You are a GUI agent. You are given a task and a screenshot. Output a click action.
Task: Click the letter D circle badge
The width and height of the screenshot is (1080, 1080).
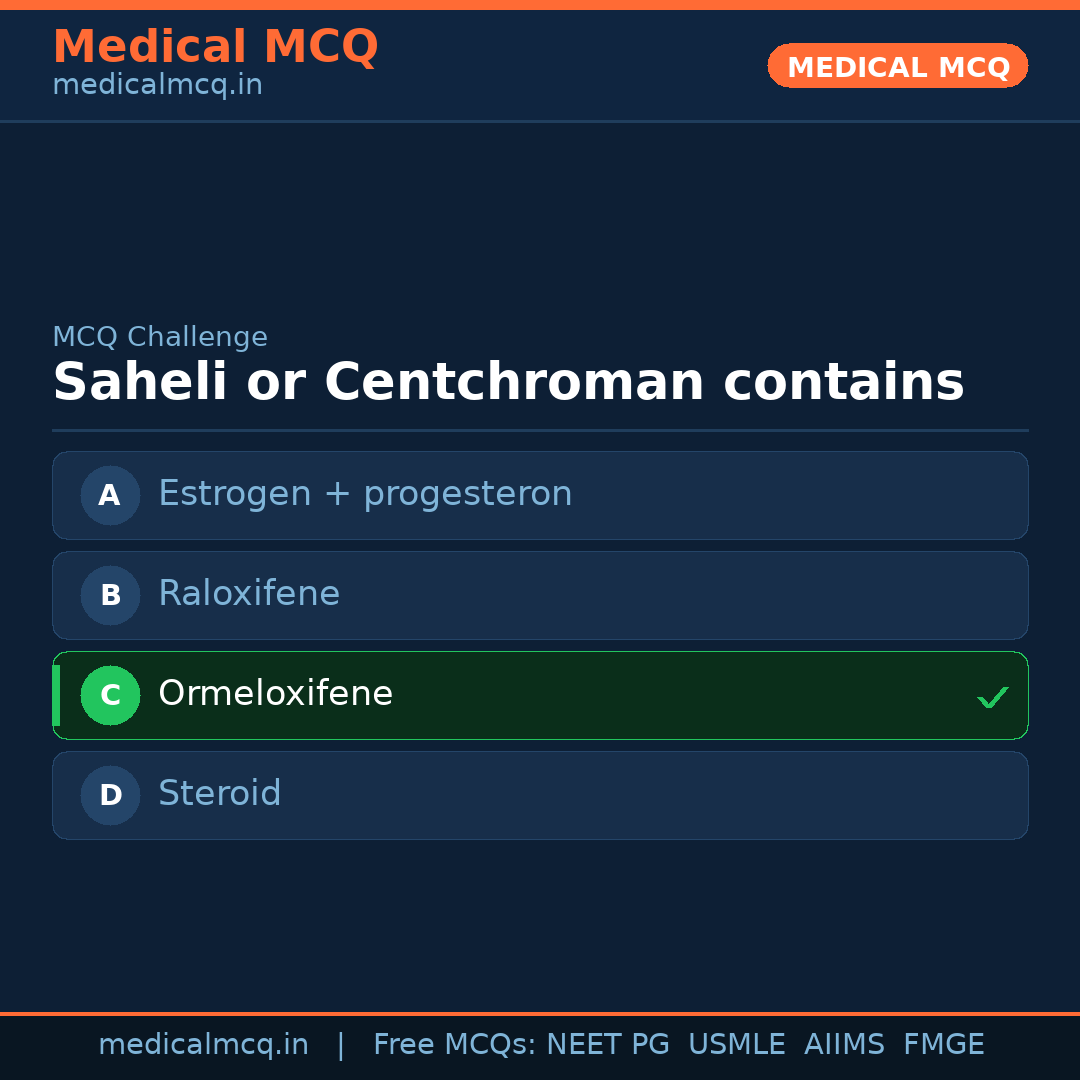(x=110, y=795)
